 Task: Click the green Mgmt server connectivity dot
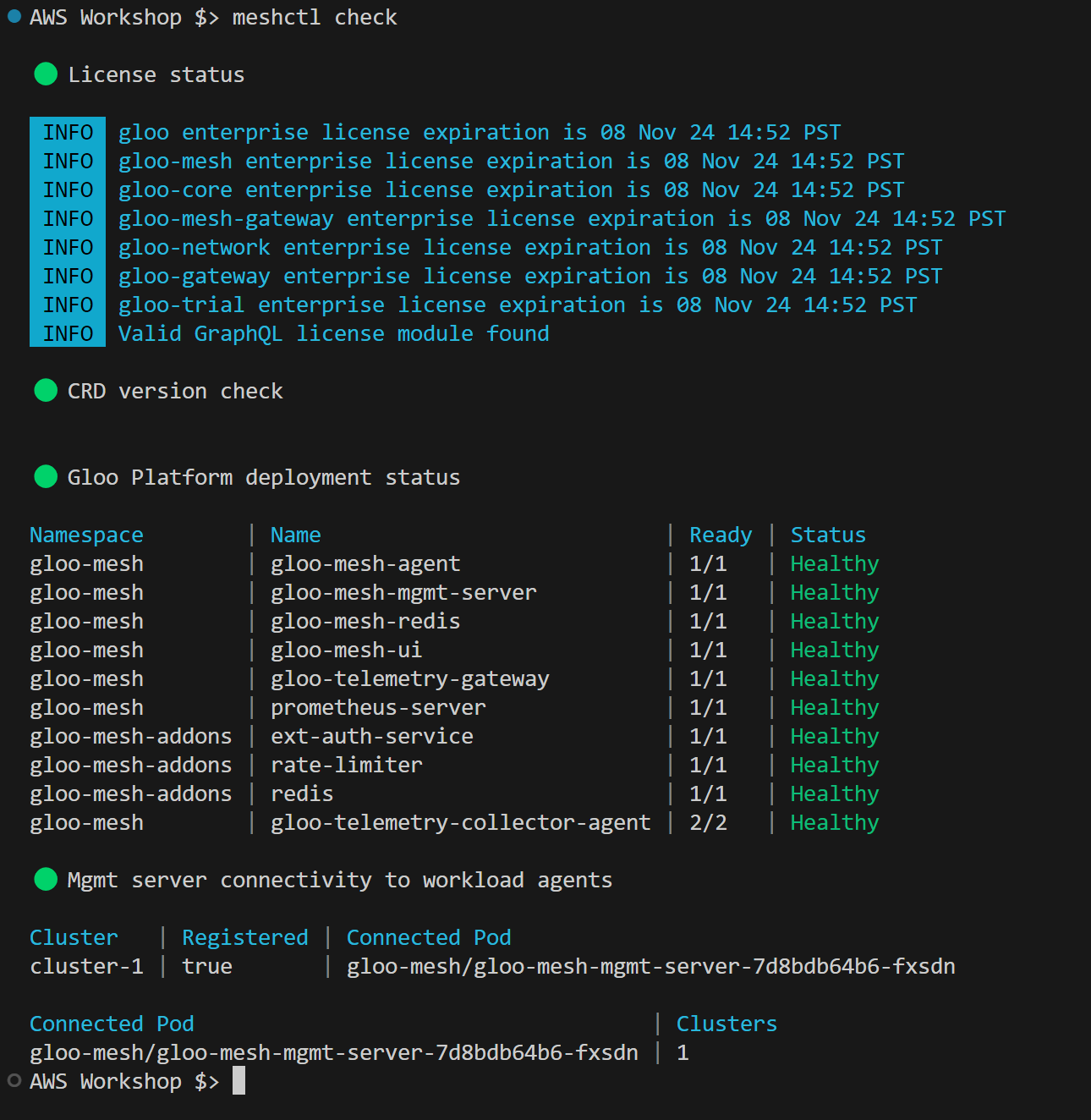[x=46, y=880]
